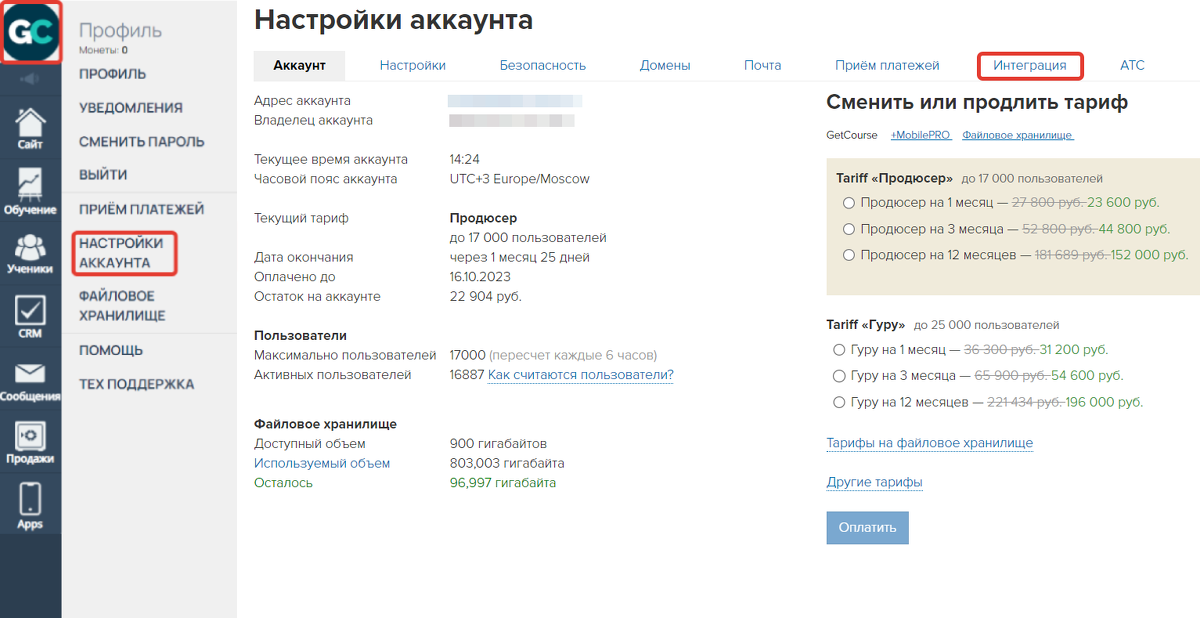Click the UTC+3 Europe/Moscow value
The width and height of the screenshot is (1200, 618).
pos(520,179)
